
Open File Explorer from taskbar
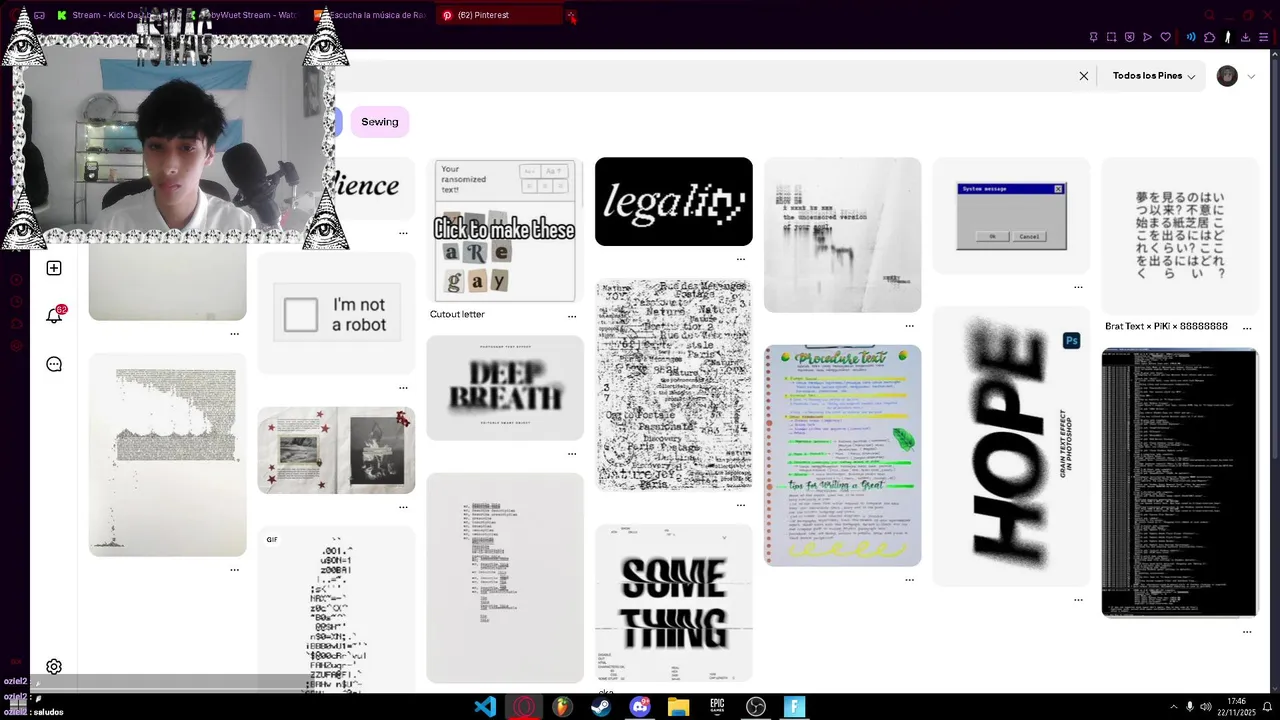pyautogui.click(x=678, y=707)
